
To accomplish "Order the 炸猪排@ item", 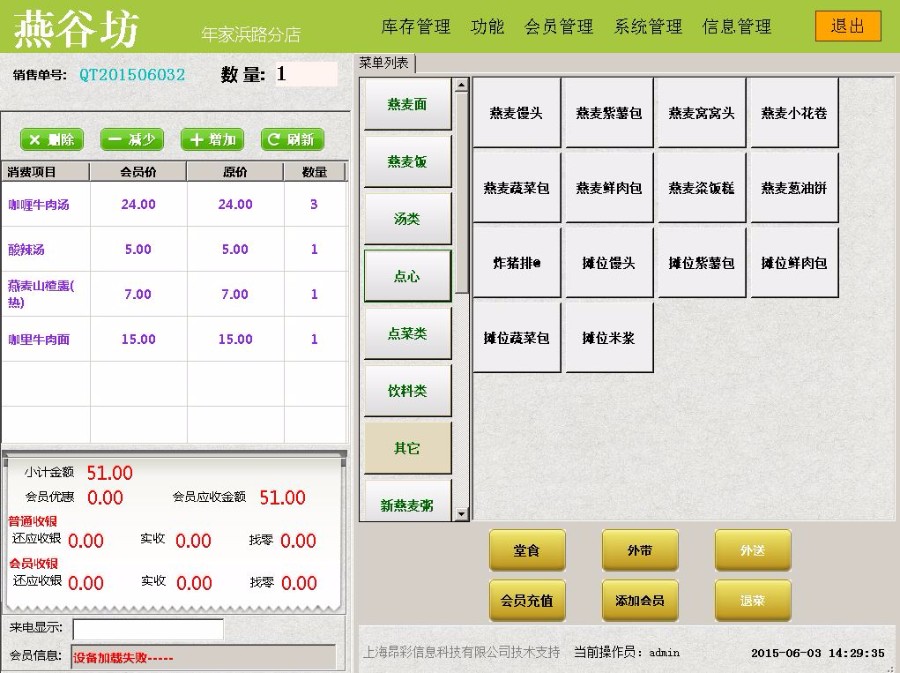I will point(515,262).
